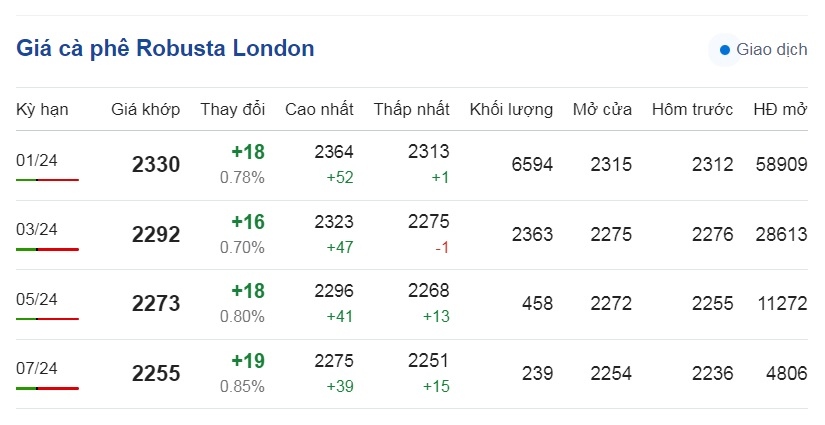Select Hôm trước column header

click(x=692, y=109)
